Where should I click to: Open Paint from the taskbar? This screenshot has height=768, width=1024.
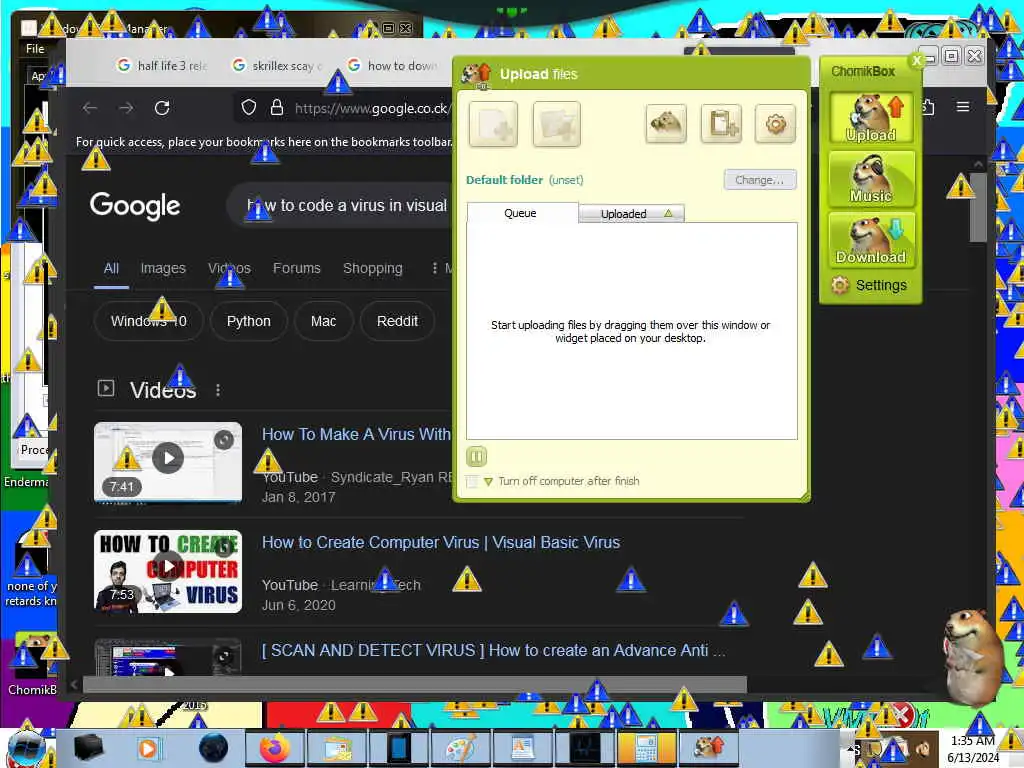[461, 748]
